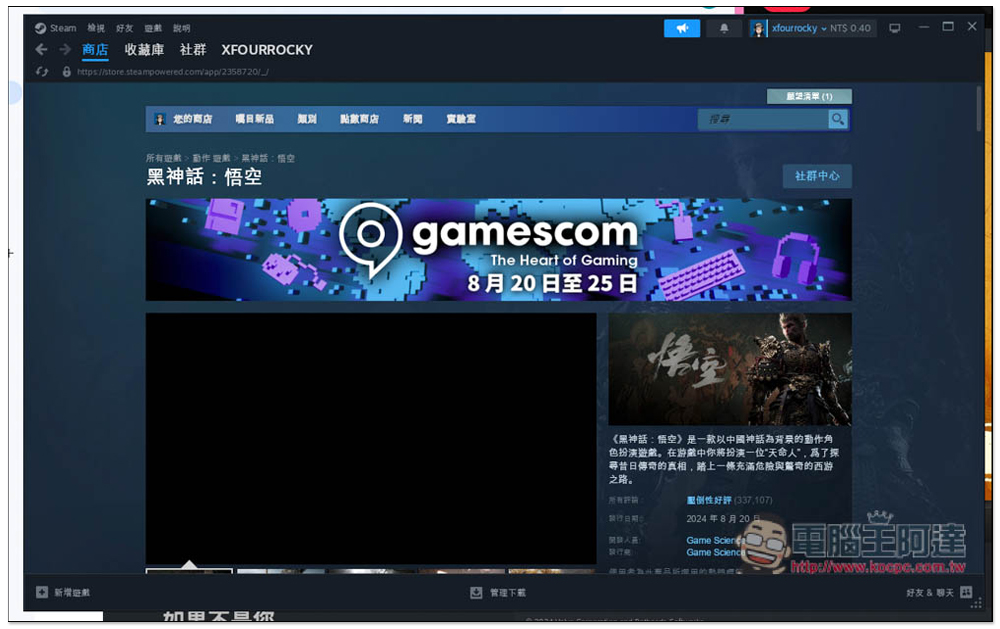Click the black video player area
The height and width of the screenshot is (629, 1000).
(371, 438)
